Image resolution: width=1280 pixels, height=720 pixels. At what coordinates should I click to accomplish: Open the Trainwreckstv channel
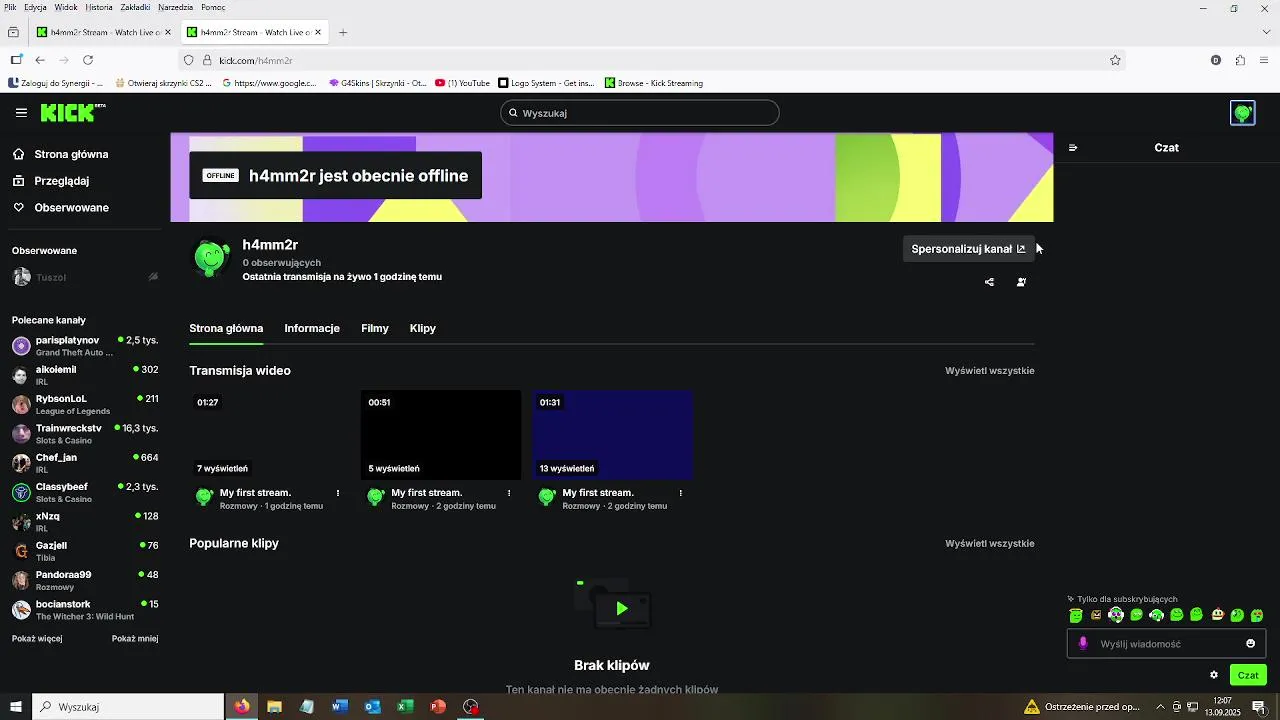click(85, 434)
